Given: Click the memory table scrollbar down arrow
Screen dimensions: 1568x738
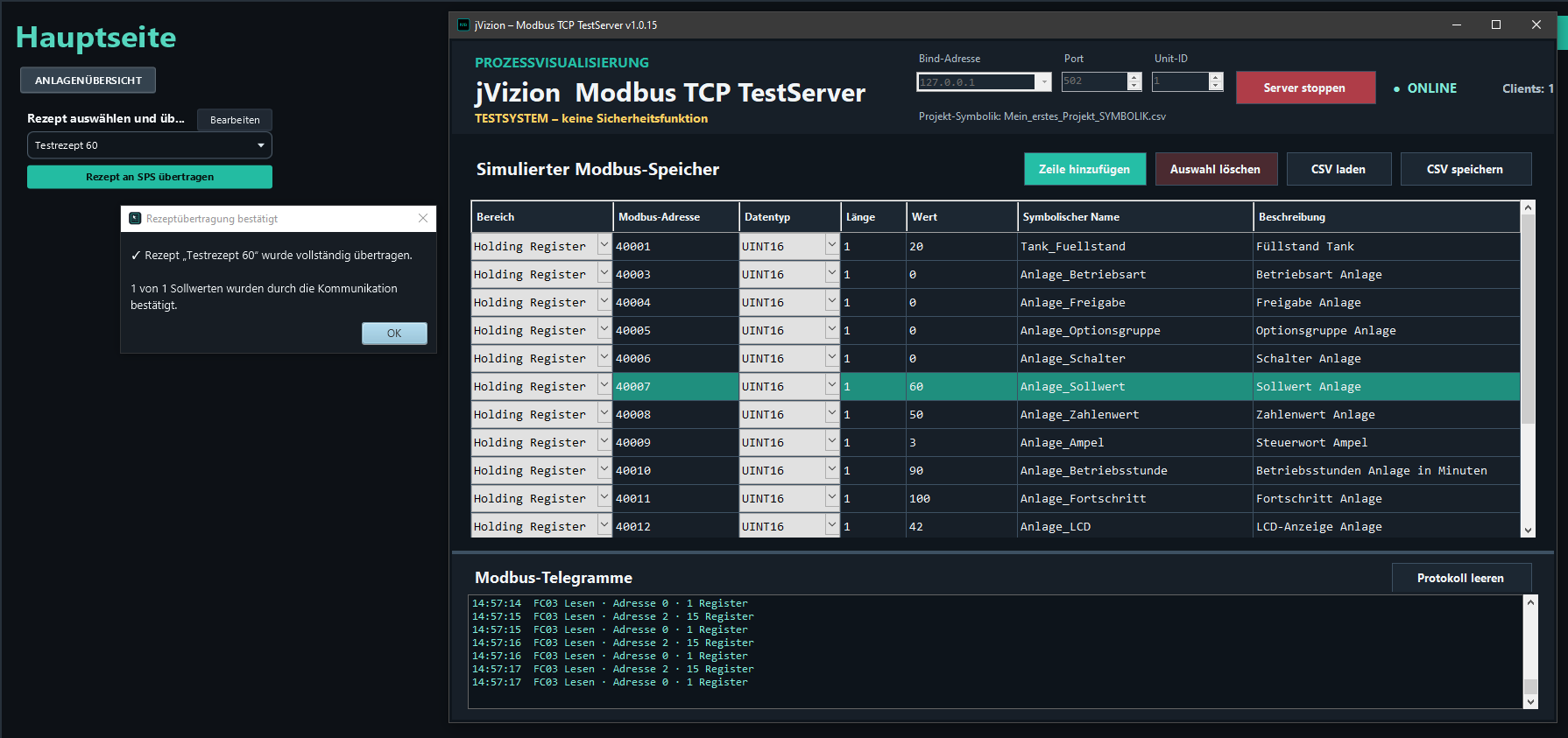Looking at the screenshot, I should point(1528,530).
